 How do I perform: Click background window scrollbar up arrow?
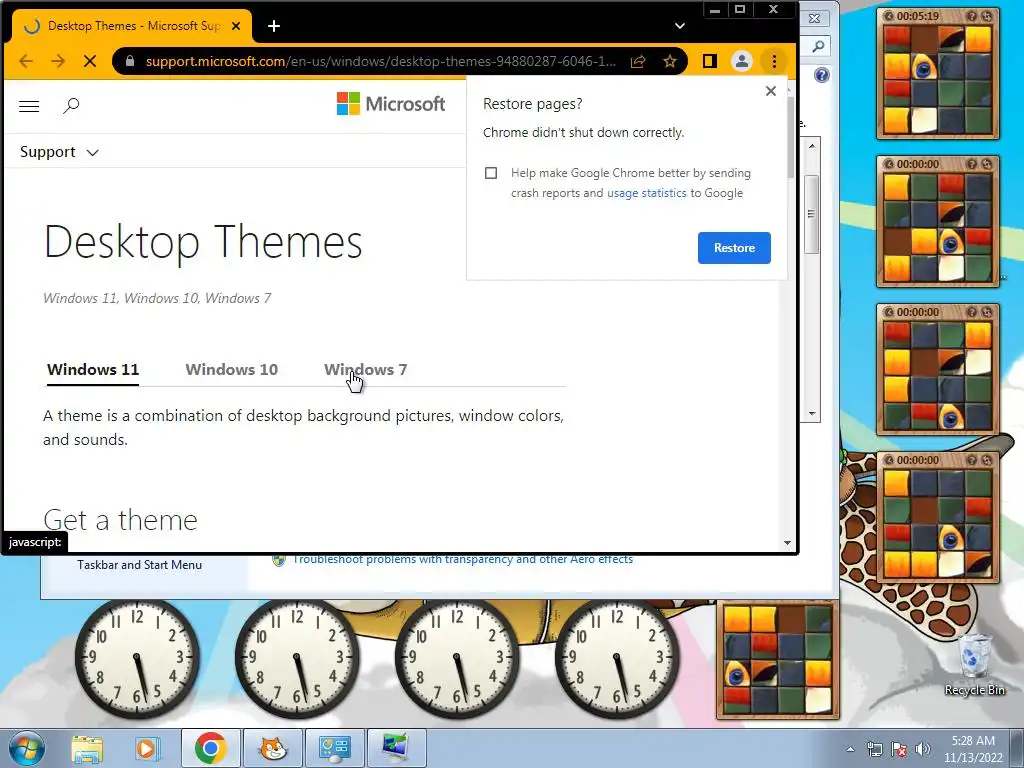812,146
